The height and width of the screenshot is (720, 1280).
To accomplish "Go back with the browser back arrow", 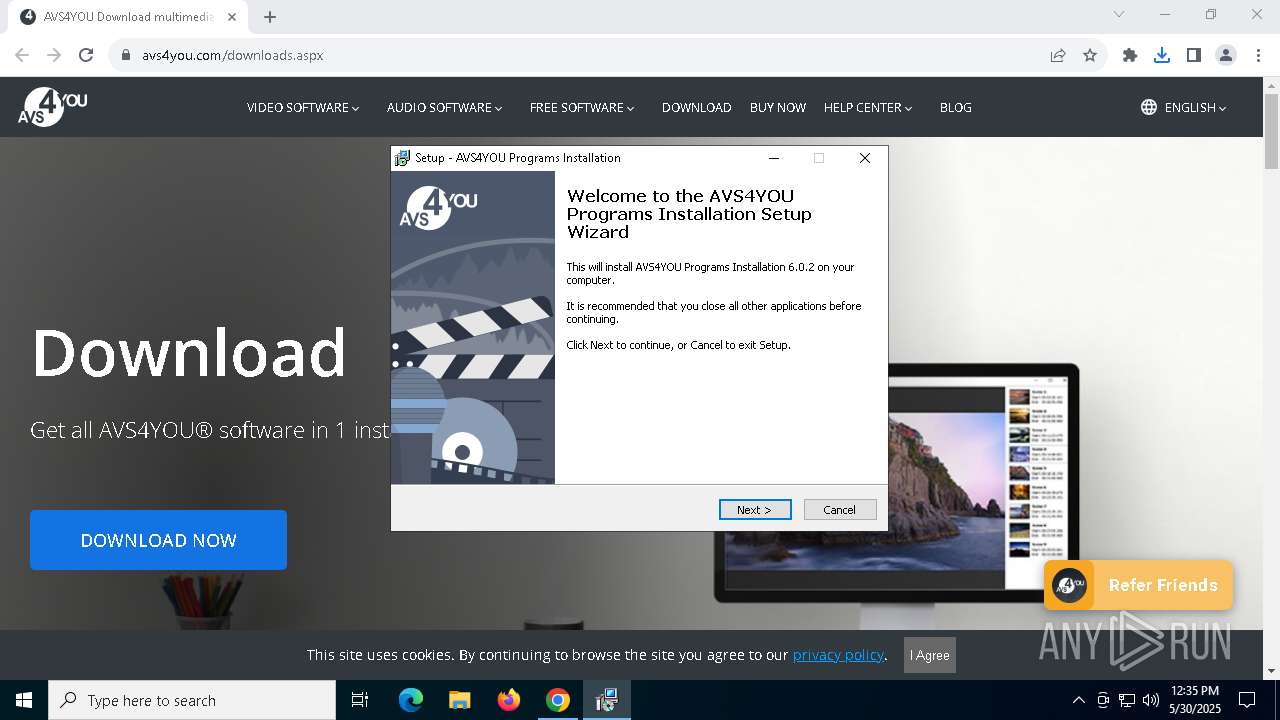I will pos(22,55).
